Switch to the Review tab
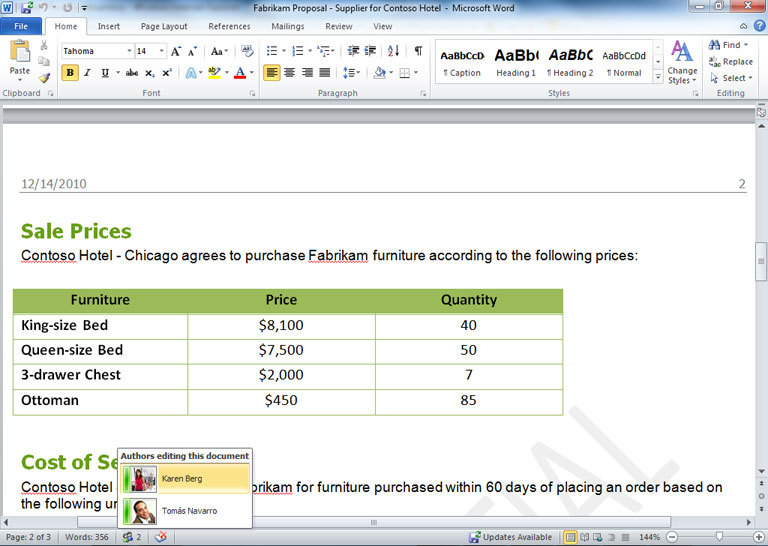The image size is (768, 546). [338, 26]
